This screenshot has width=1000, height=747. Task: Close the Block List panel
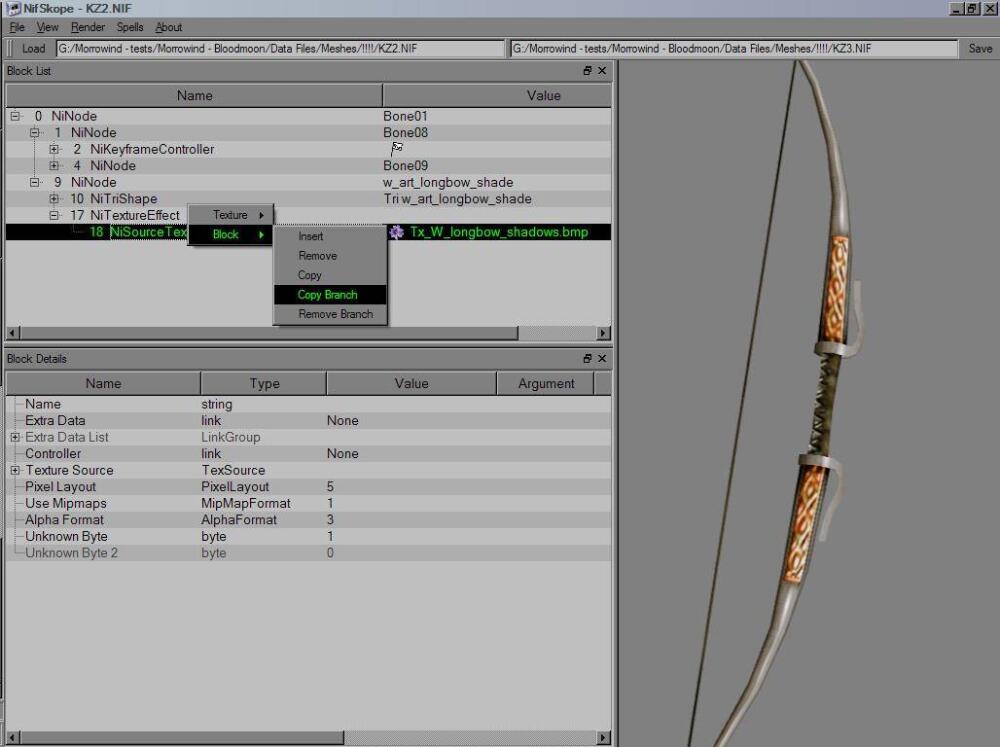click(x=602, y=71)
